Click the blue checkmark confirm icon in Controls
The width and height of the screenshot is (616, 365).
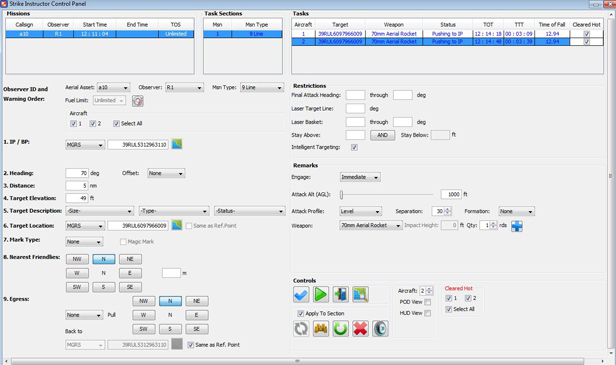pos(301,294)
